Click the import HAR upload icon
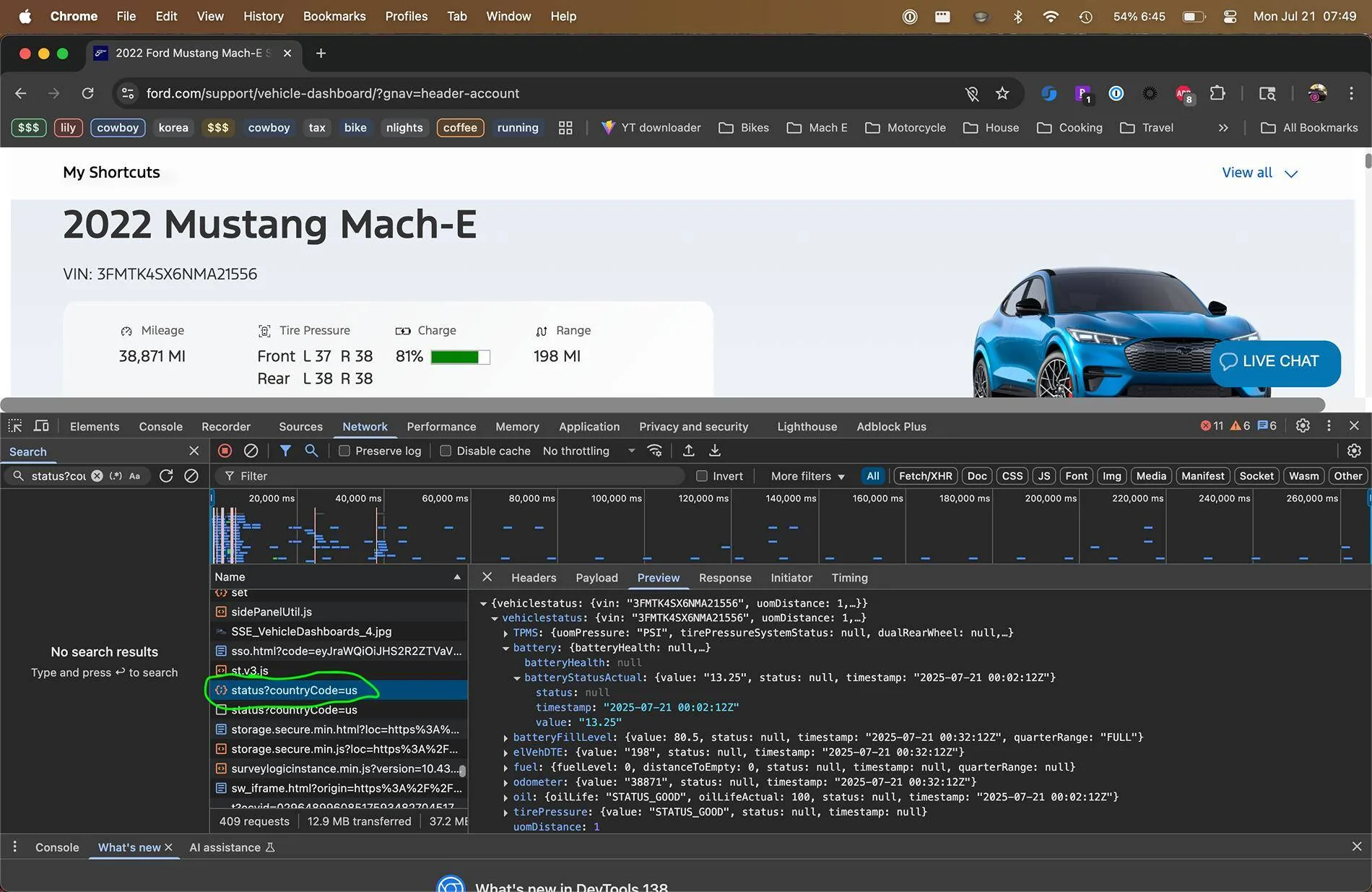1372x892 pixels. click(688, 451)
